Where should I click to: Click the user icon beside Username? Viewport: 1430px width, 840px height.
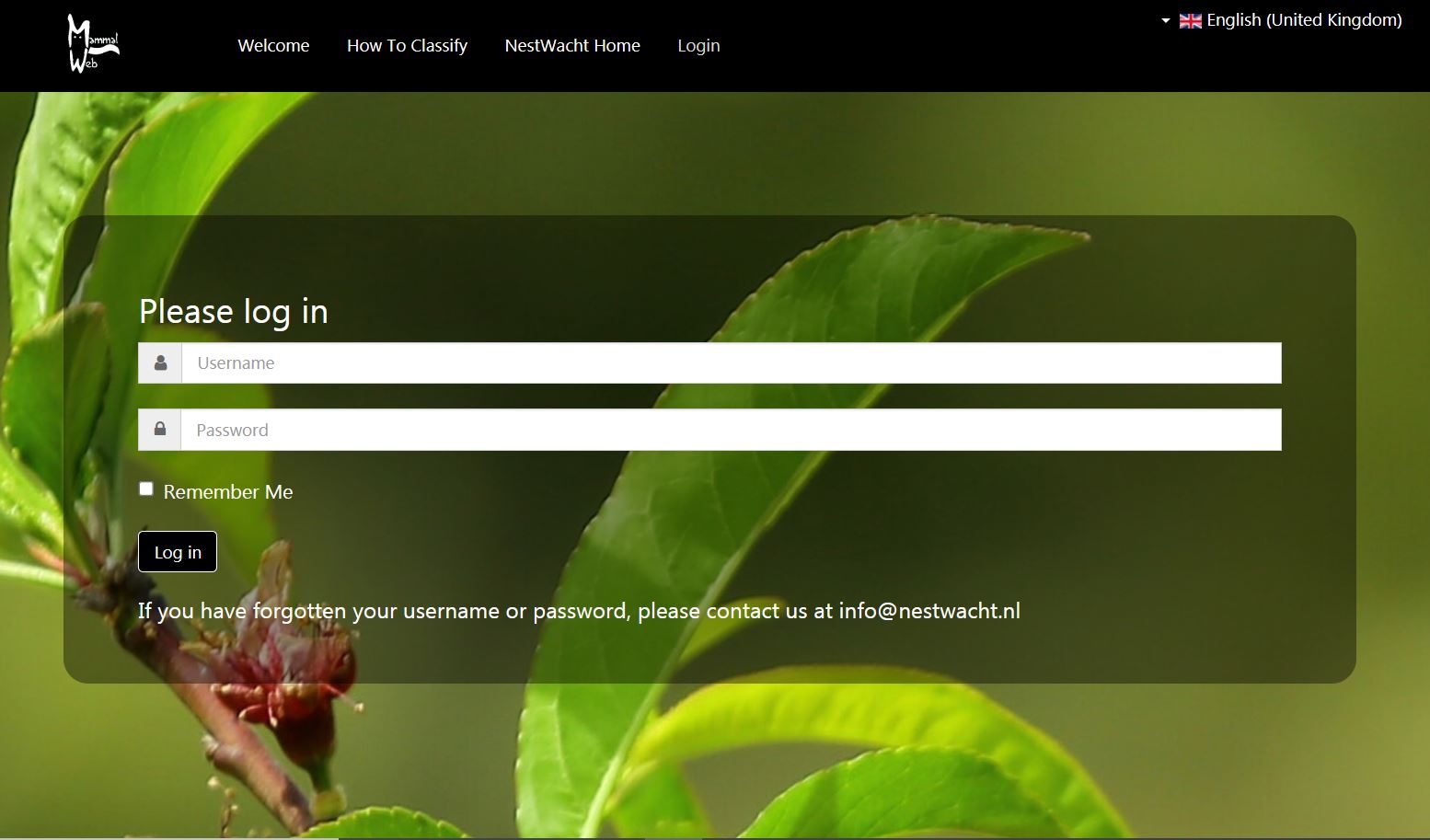click(x=160, y=363)
